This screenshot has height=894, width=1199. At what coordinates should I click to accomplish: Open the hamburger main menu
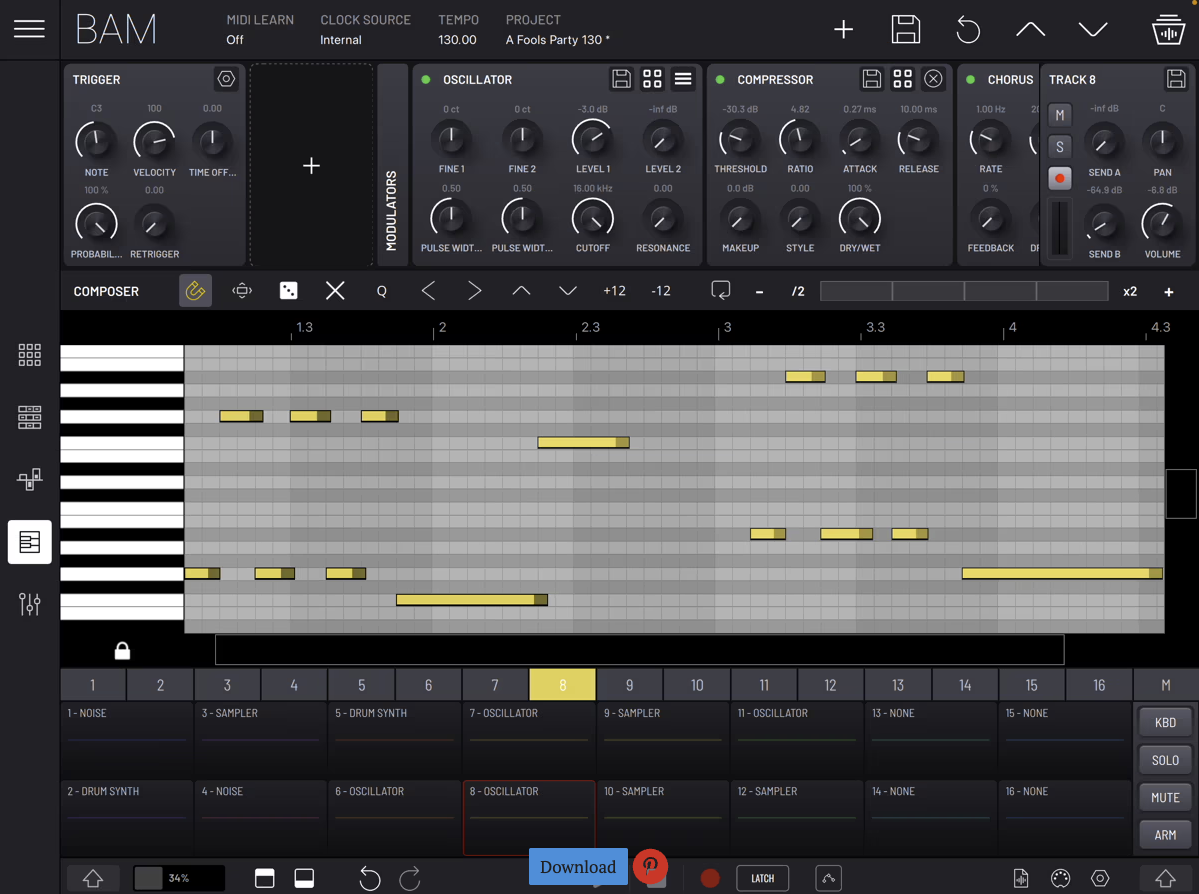click(x=29, y=29)
